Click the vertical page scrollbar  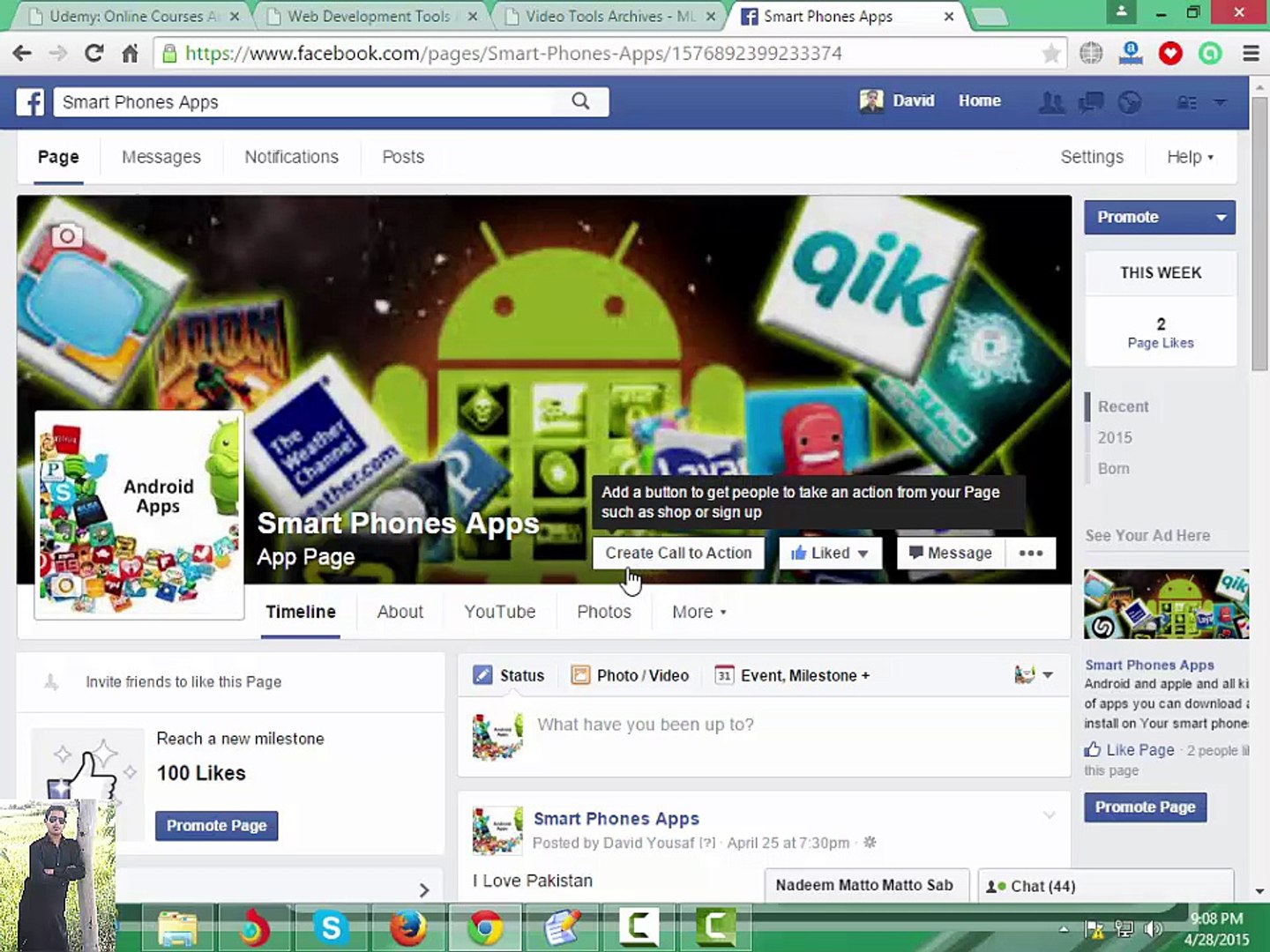(1259, 235)
